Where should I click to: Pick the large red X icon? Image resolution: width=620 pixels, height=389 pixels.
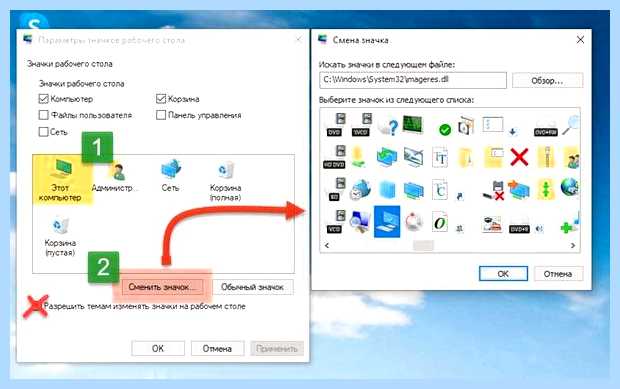(519, 157)
